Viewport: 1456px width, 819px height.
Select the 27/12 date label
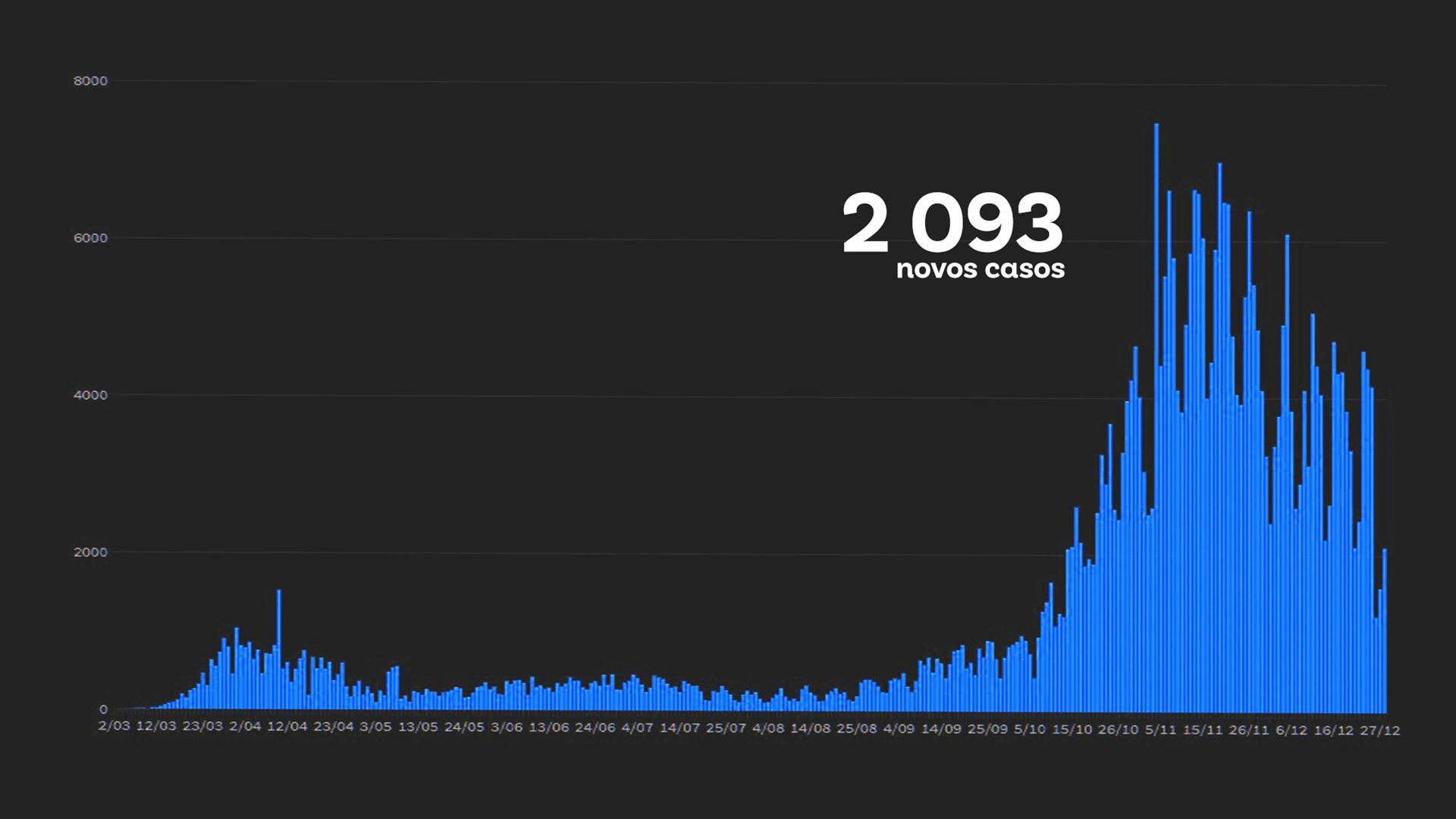[x=1379, y=730]
